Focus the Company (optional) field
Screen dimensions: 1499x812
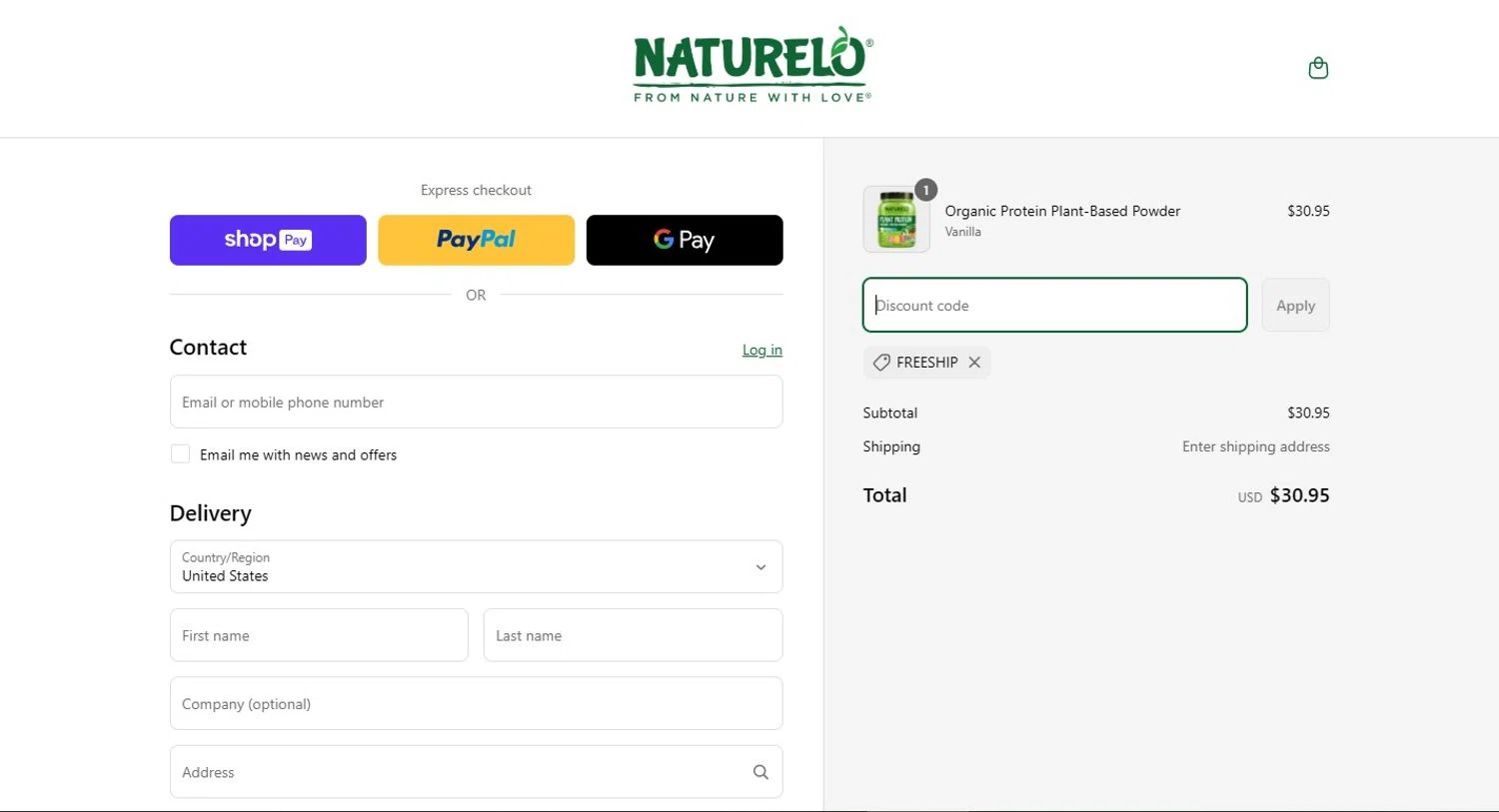point(476,703)
